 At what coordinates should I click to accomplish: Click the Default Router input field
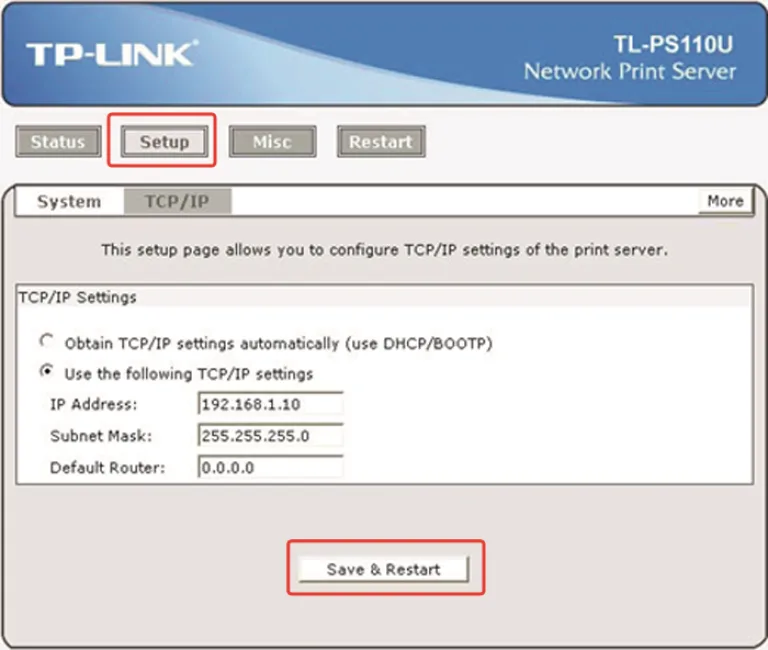(x=270, y=467)
